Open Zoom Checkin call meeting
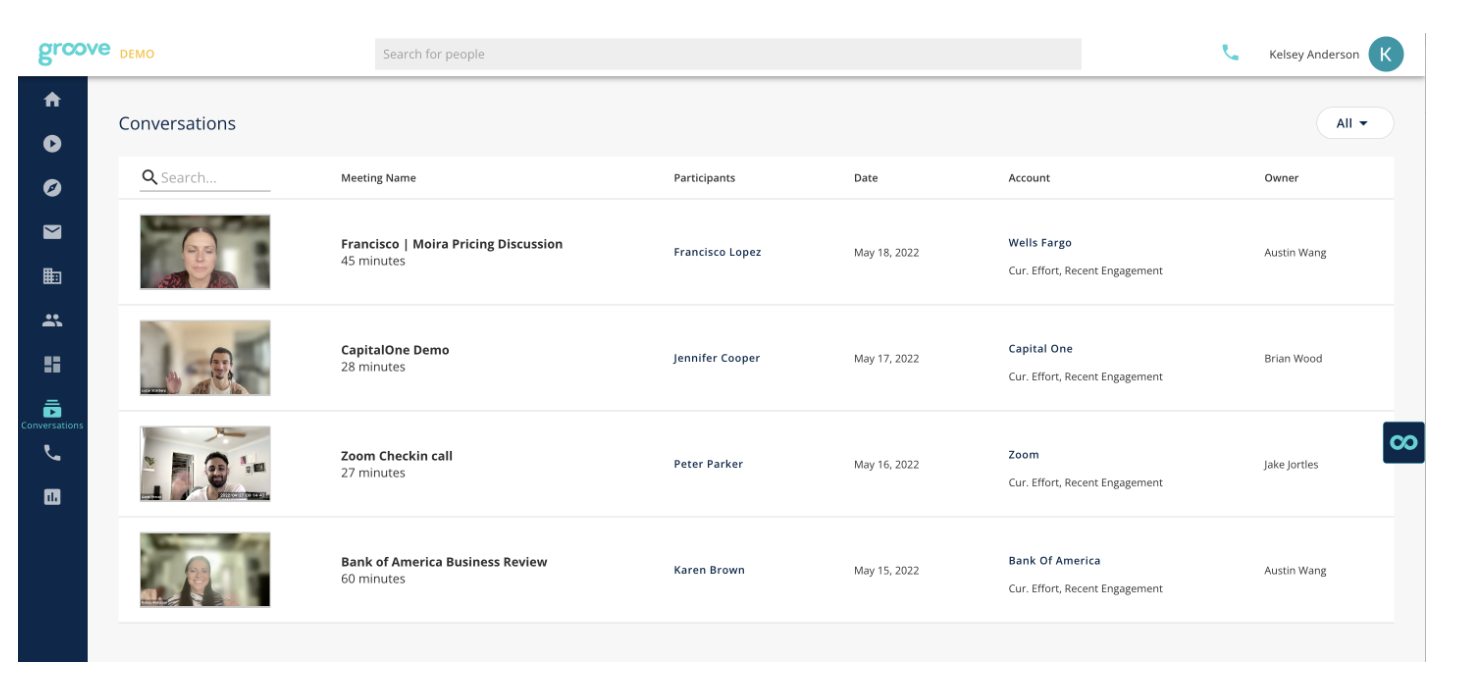The width and height of the screenshot is (1458, 674). tap(397, 456)
